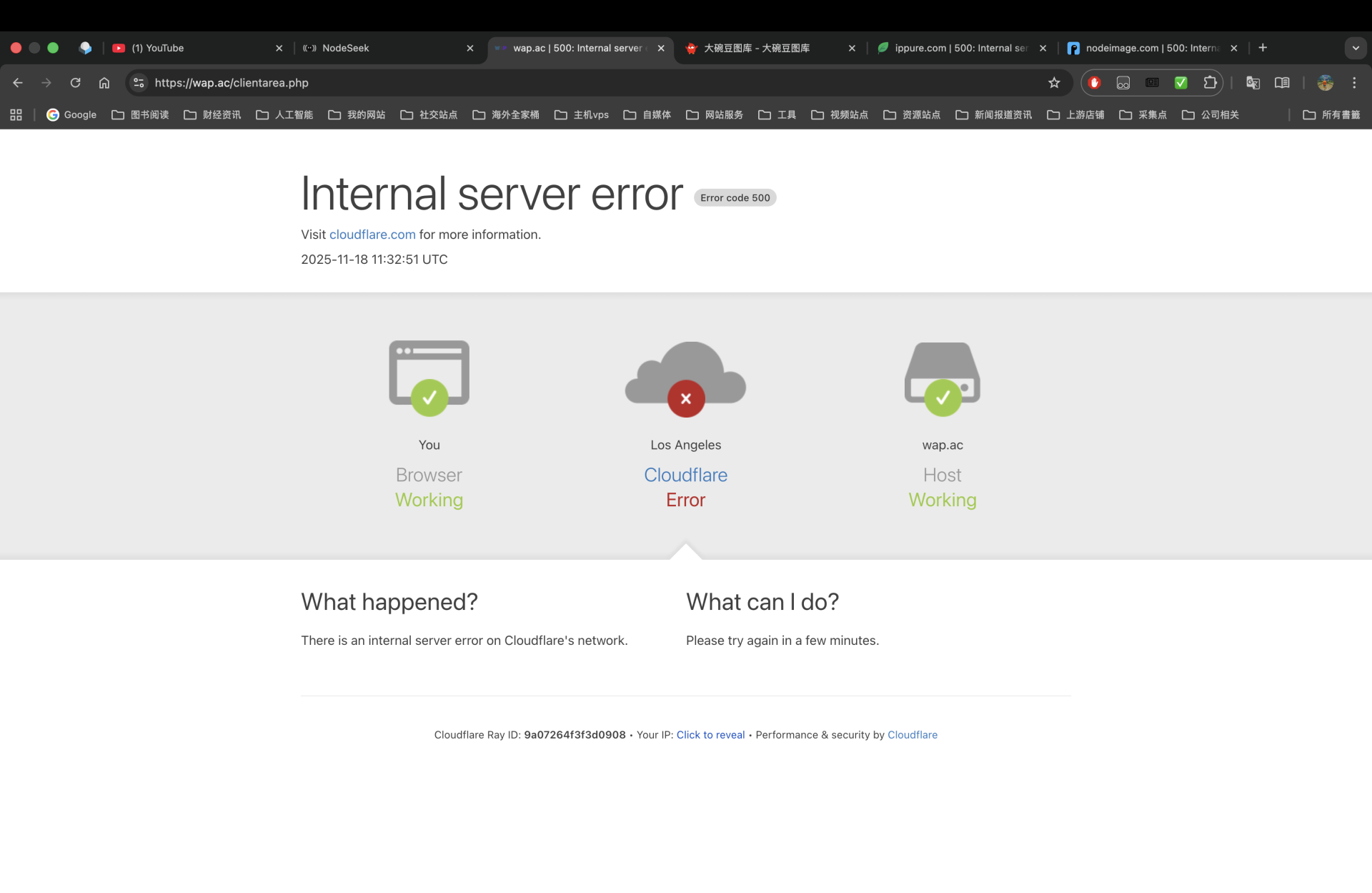Close the ippure.com tab
1372x893 pixels.
click(x=1043, y=48)
